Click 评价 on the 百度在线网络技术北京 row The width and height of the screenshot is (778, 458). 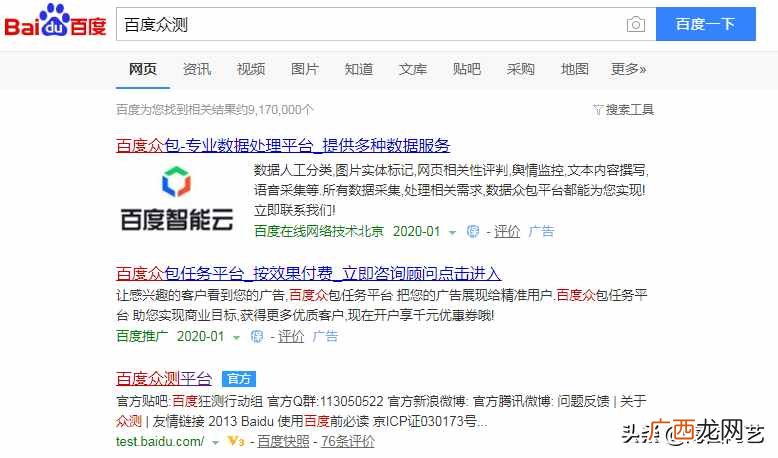[x=507, y=231]
